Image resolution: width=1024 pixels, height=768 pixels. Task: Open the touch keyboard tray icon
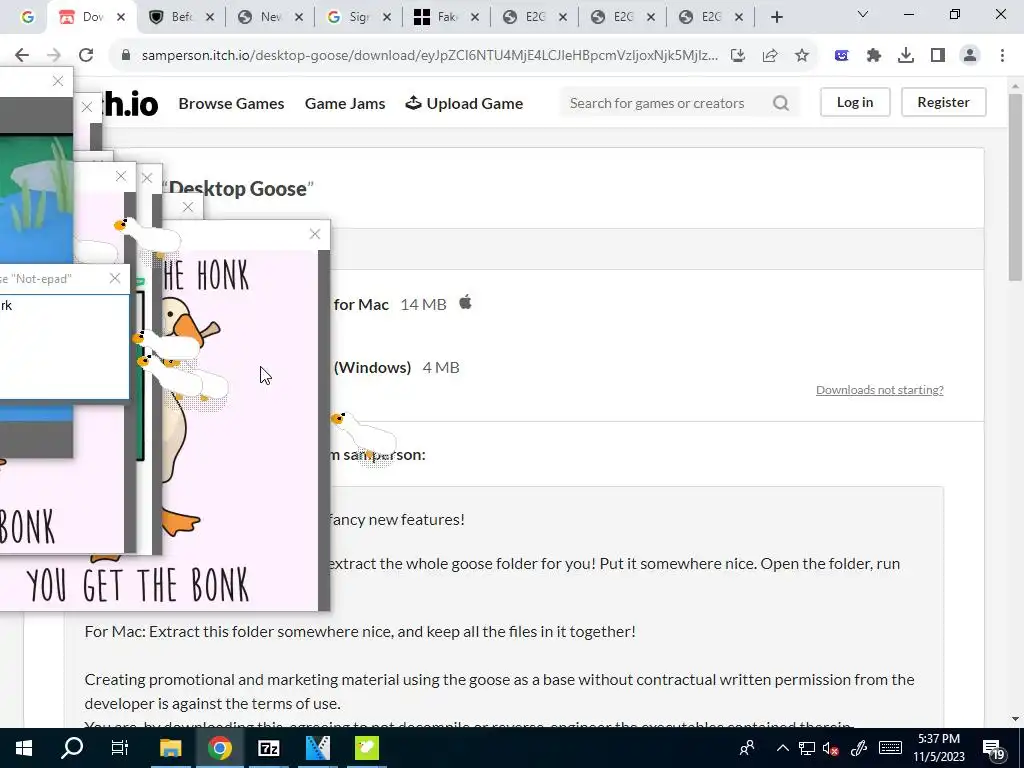[890, 748]
